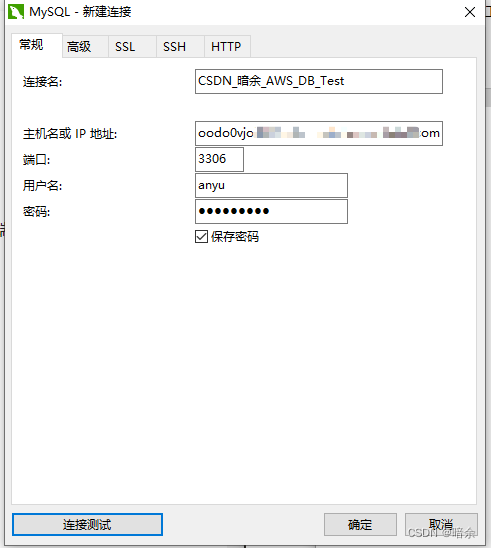Screen dimensions: 491x548
Task: Click the green Navicat icon in title bar
Action: pos(16,12)
